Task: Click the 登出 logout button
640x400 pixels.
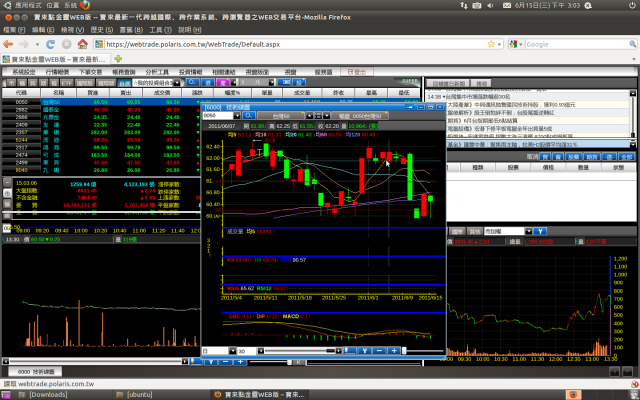Action: click(357, 72)
